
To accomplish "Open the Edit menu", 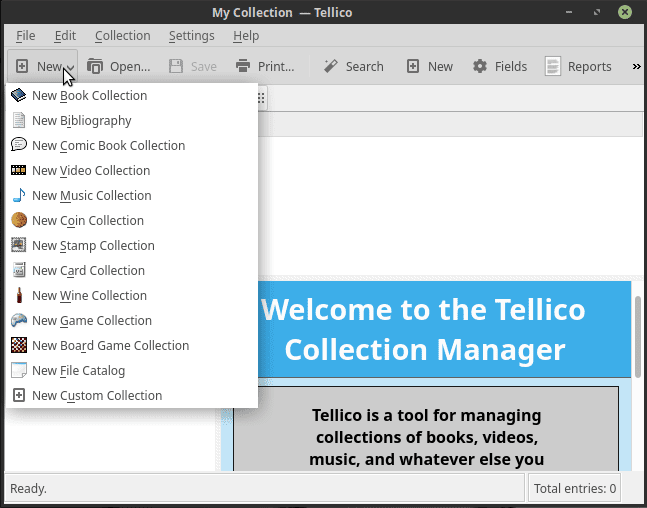I will pyautogui.click(x=65, y=36).
